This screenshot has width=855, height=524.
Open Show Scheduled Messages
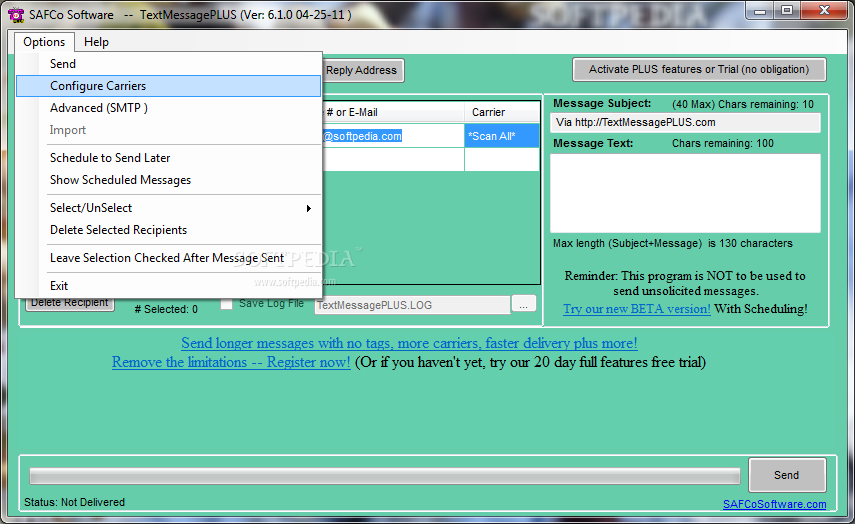coord(168,180)
